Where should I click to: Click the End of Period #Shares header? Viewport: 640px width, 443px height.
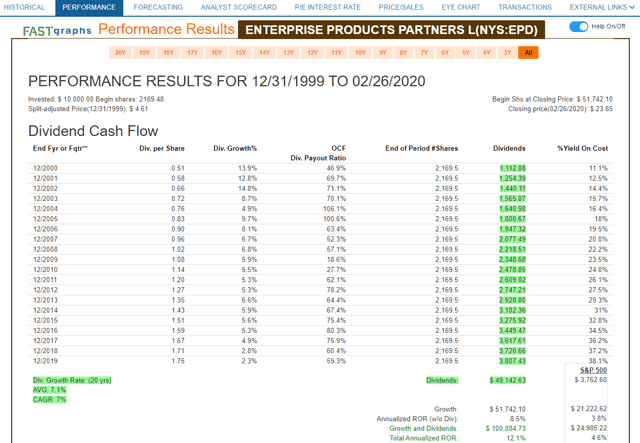422,148
